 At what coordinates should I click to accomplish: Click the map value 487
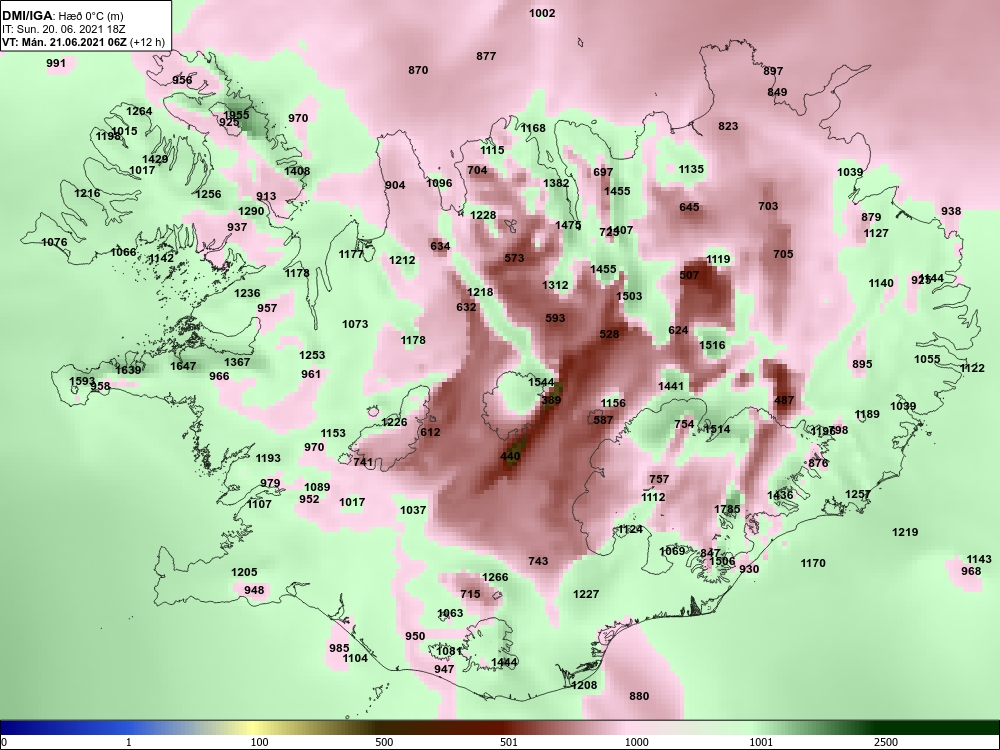[x=784, y=401]
